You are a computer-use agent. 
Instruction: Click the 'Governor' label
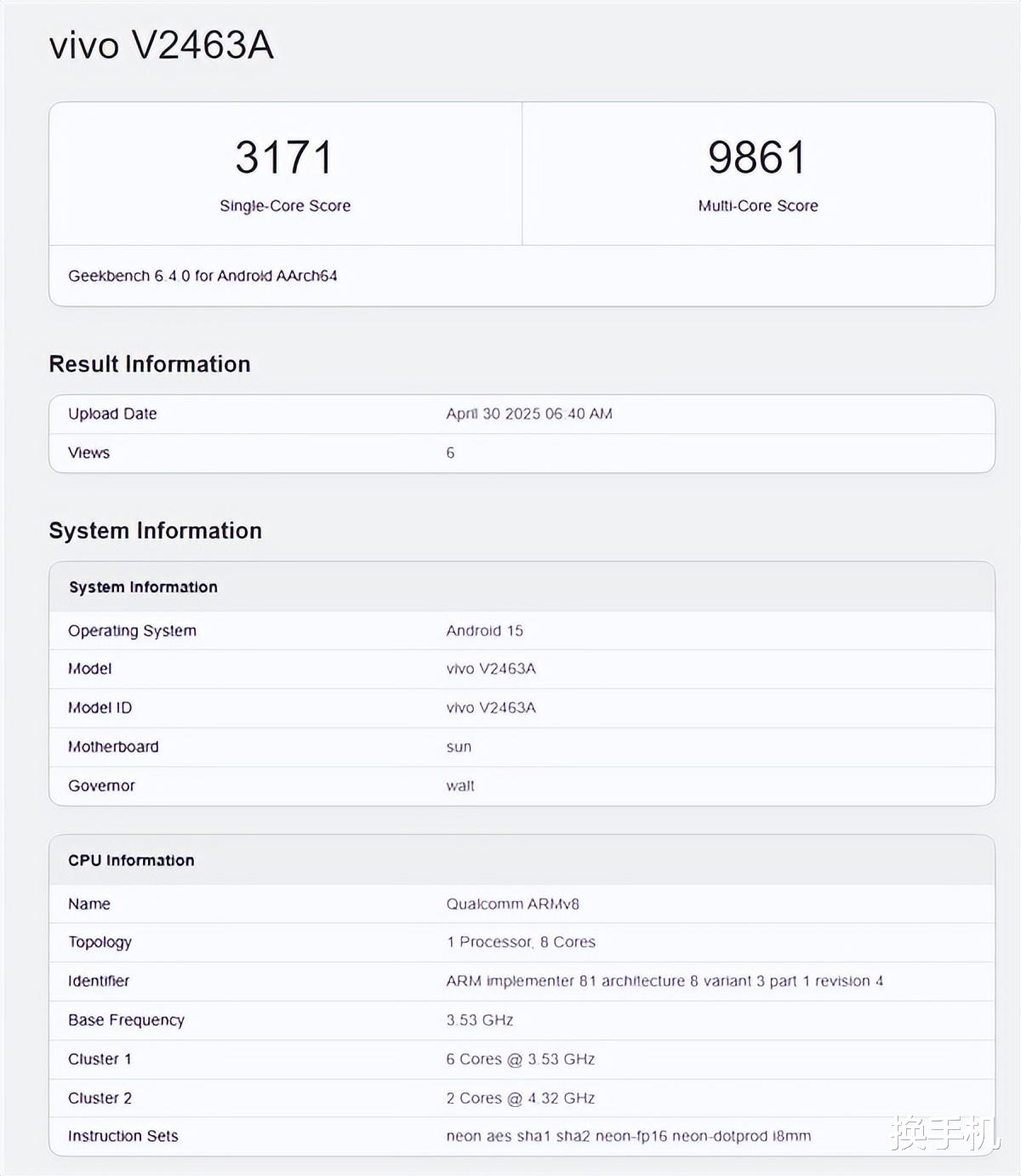101,786
